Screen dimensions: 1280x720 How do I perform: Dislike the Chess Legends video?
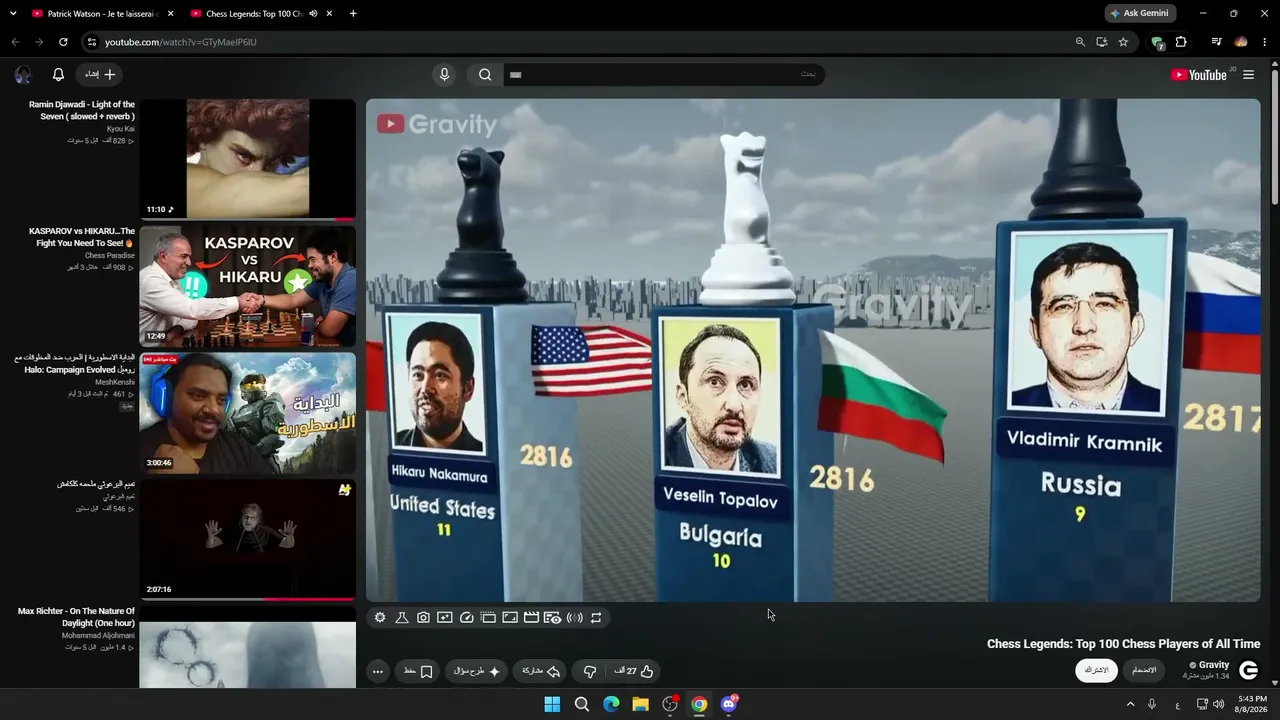(590, 671)
